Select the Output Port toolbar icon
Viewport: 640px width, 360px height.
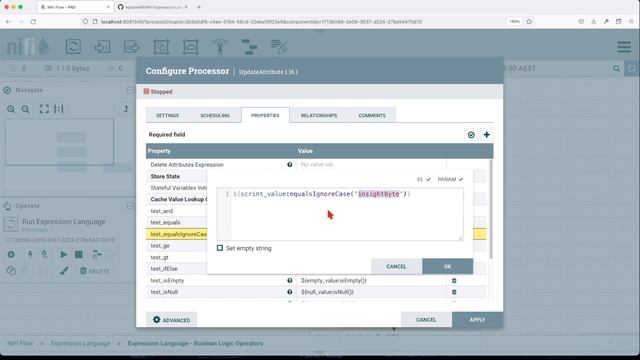pyautogui.click(x=131, y=47)
